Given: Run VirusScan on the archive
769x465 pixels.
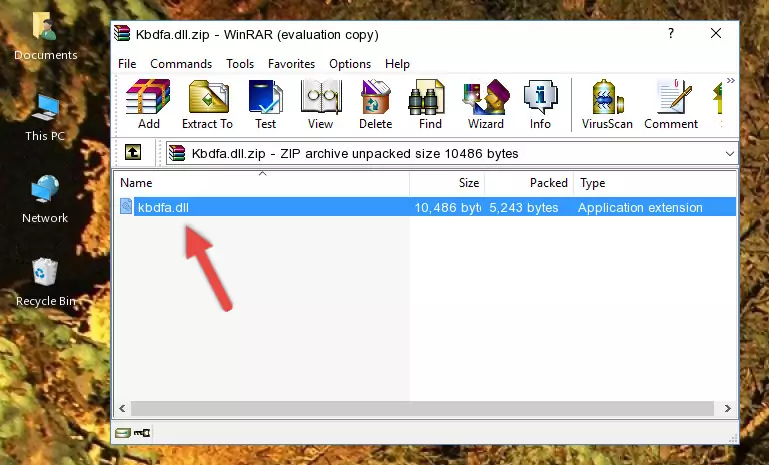Looking at the screenshot, I should [x=607, y=104].
